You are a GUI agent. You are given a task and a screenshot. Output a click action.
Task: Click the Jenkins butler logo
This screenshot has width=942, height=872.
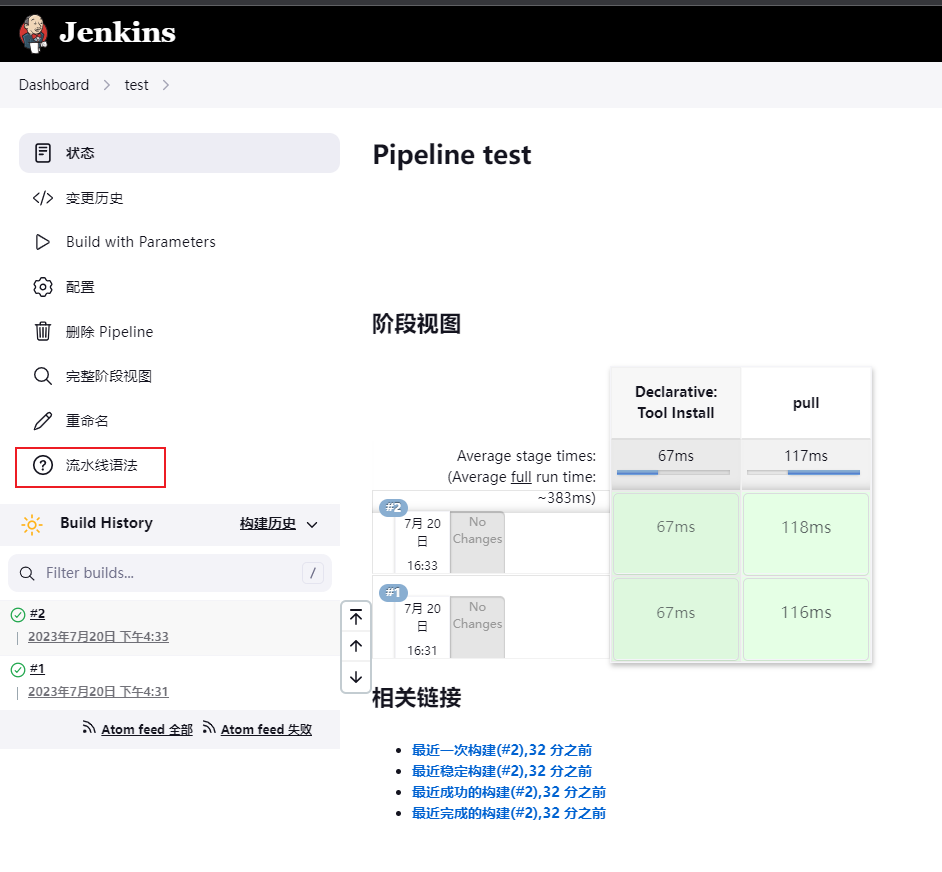click(34, 34)
